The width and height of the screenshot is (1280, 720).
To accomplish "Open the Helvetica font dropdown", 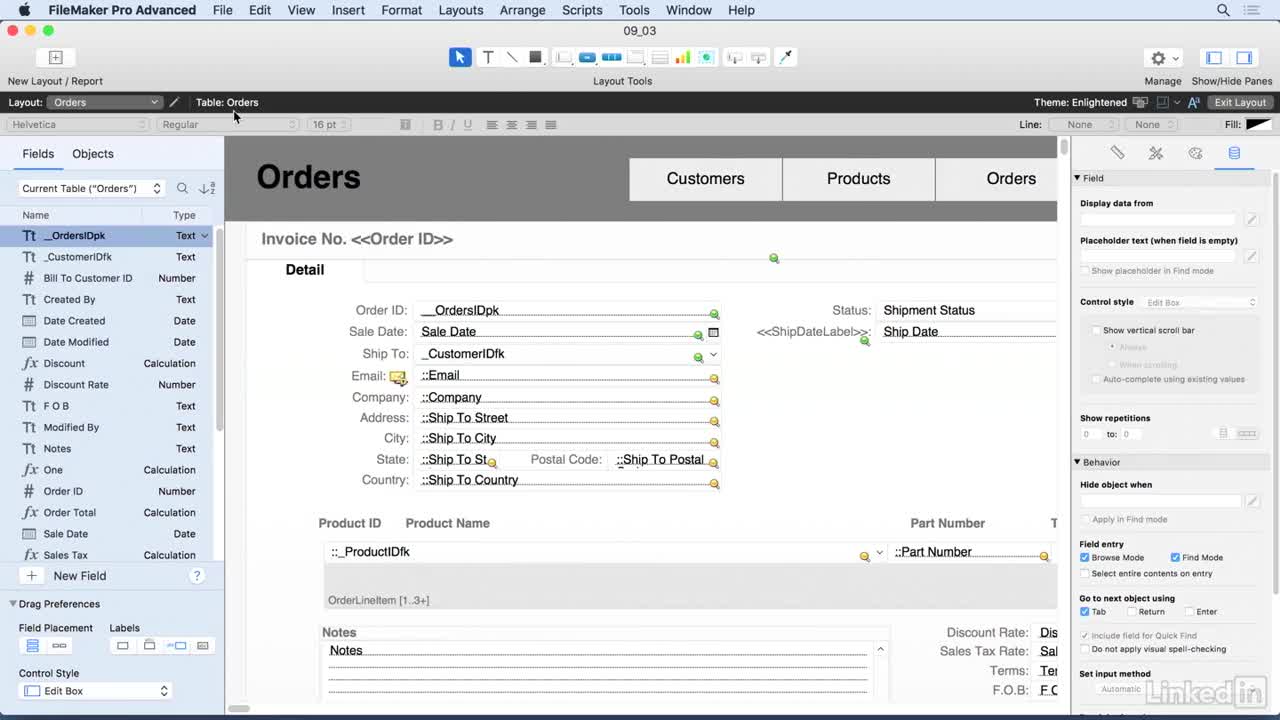I will [x=78, y=125].
